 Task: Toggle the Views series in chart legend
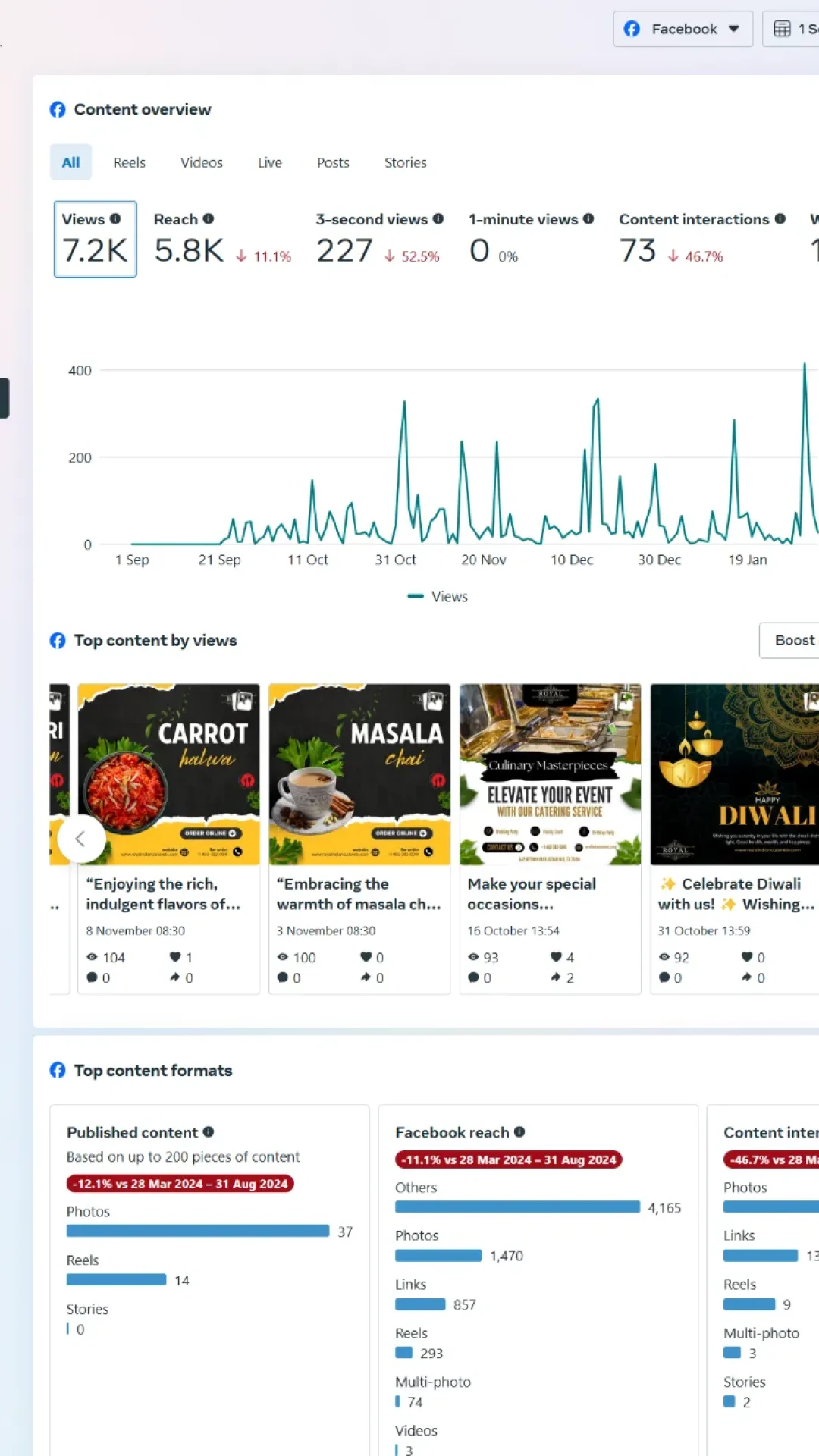[x=438, y=597]
